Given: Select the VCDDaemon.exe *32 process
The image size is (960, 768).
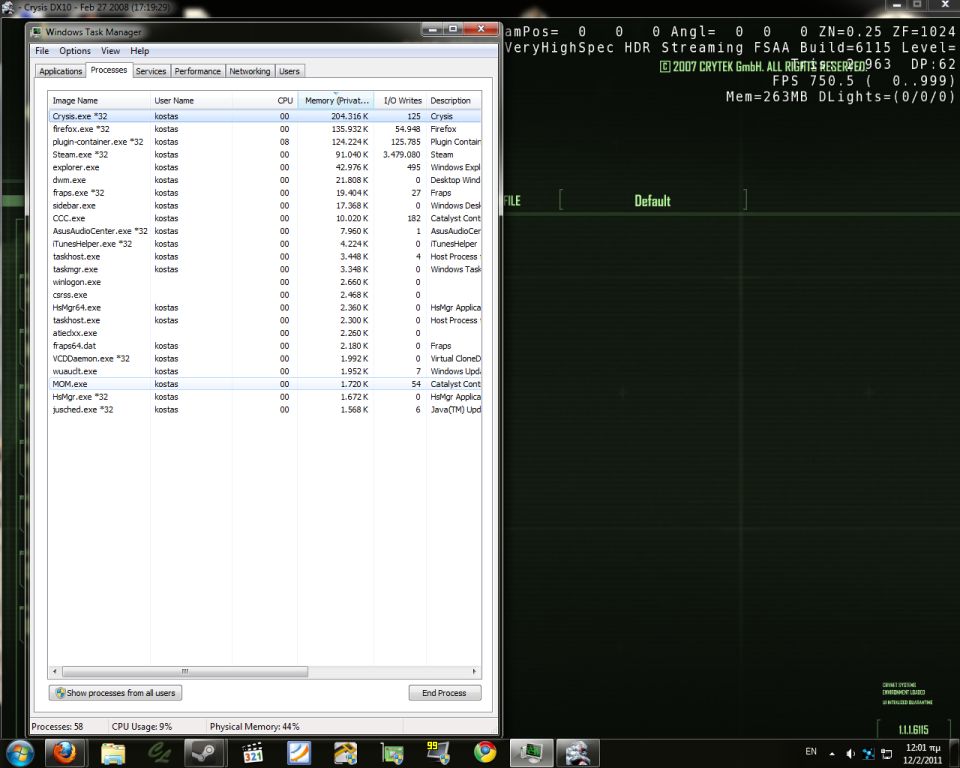Looking at the screenshot, I should (x=264, y=359).
